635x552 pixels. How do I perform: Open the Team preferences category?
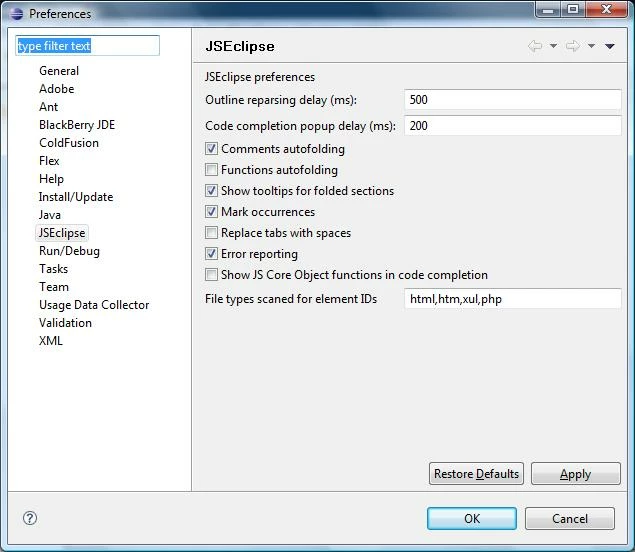click(x=54, y=287)
